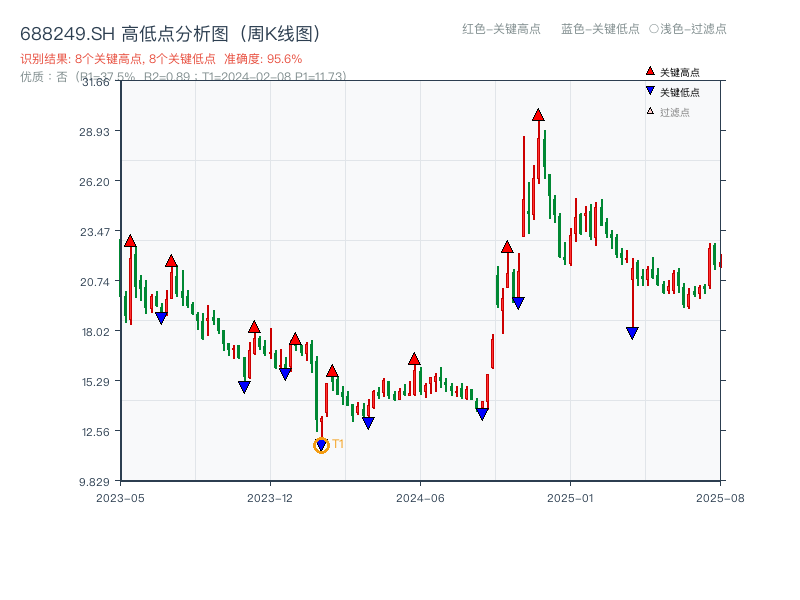
Task: Select the red high-point triangle near 2024-06
Action: [415, 357]
